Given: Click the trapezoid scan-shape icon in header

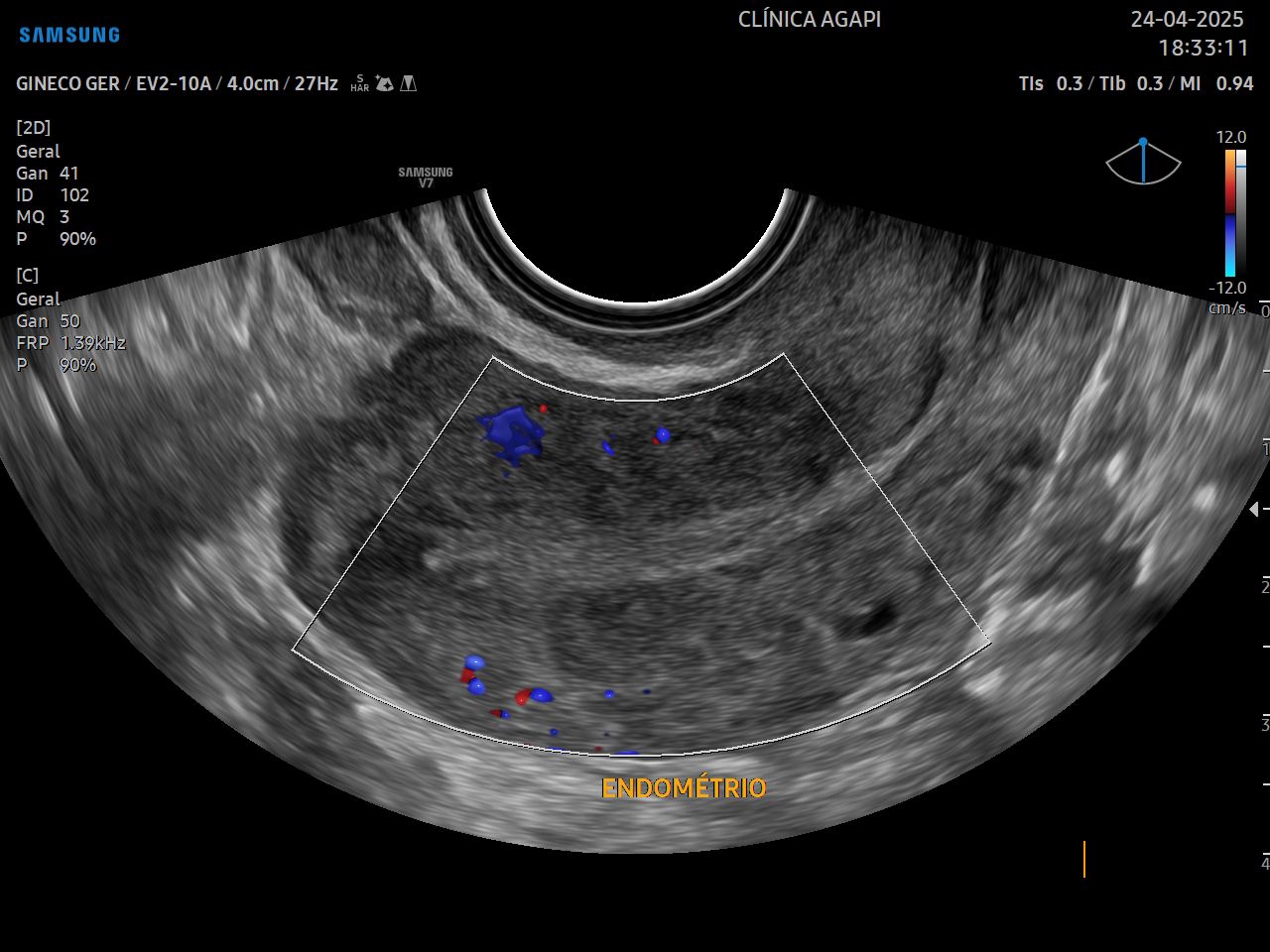Looking at the screenshot, I should (x=408, y=84).
